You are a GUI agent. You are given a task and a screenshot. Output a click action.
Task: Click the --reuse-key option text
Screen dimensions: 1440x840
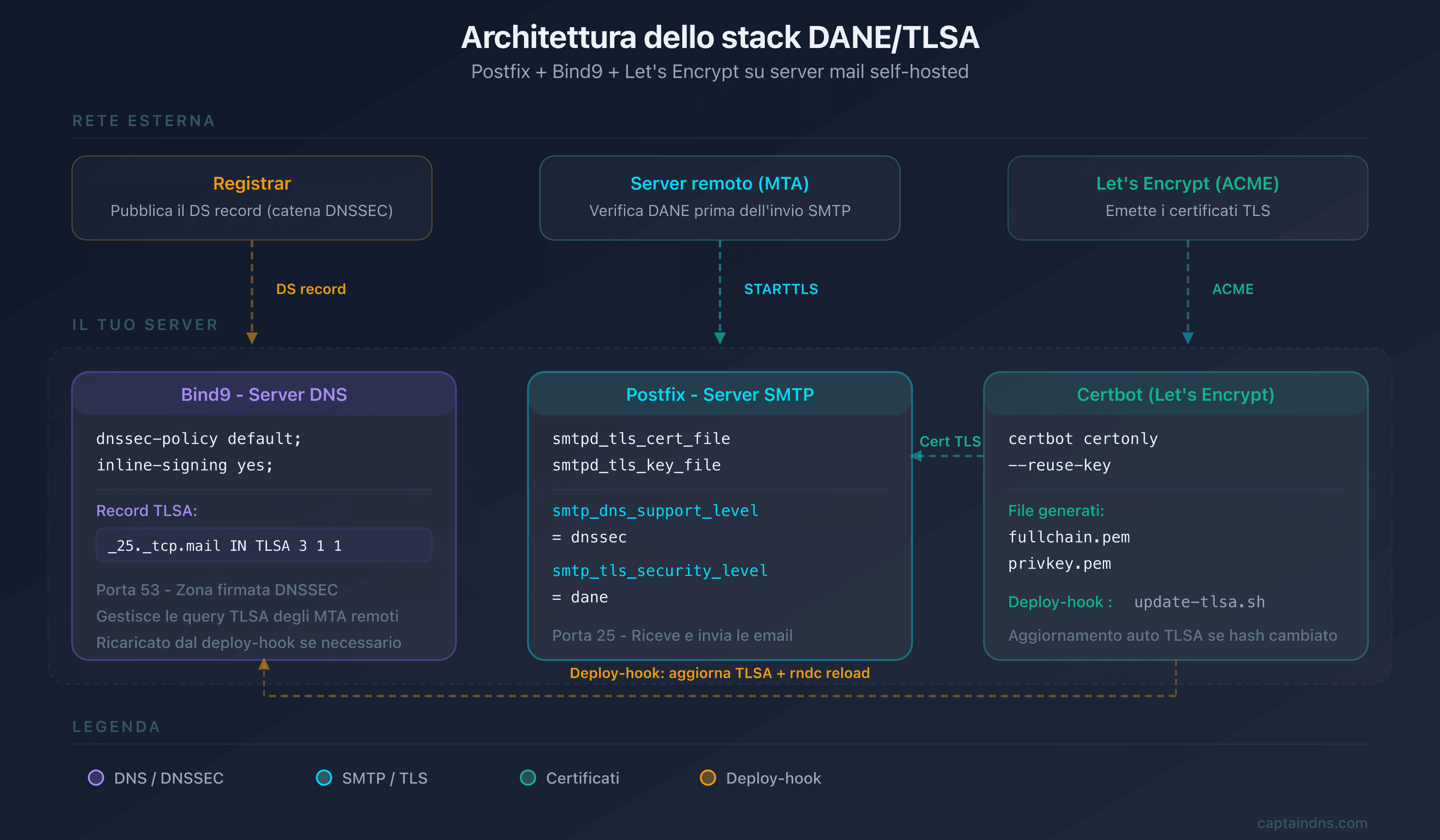click(x=1060, y=465)
